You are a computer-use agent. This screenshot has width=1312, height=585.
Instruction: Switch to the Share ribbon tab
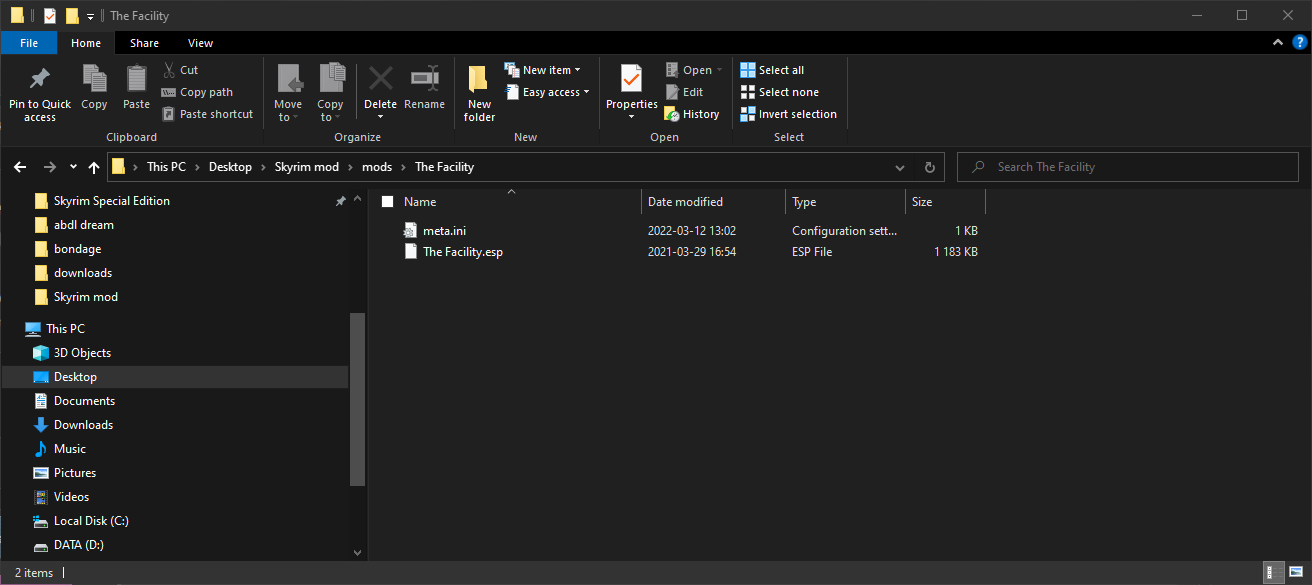(144, 43)
